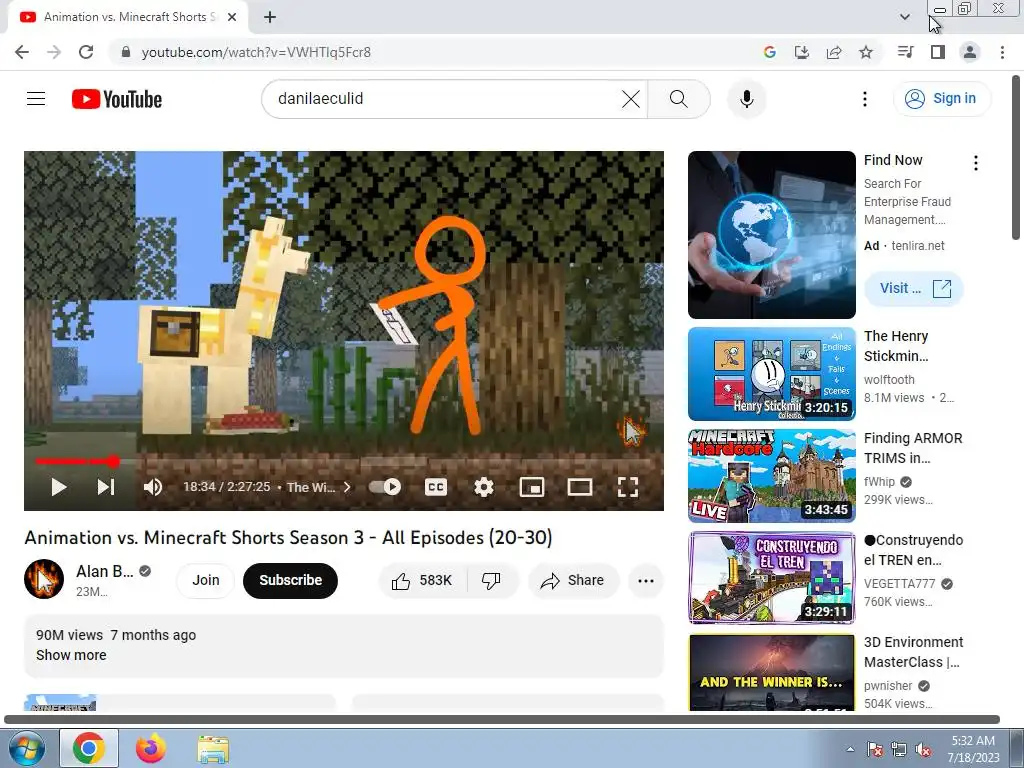The width and height of the screenshot is (1024, 768).
Task: Join the channel membership
Action: 206,580
